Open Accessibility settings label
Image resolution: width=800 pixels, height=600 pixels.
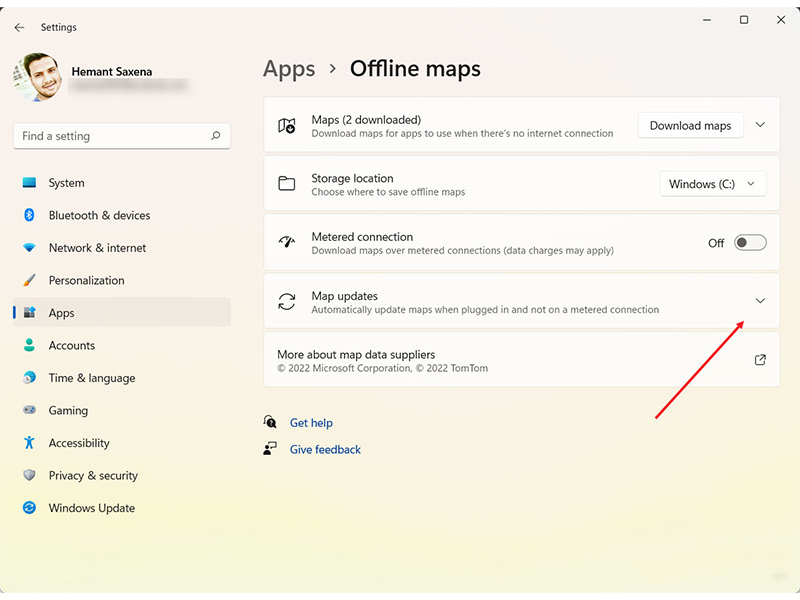coord(79,443)
